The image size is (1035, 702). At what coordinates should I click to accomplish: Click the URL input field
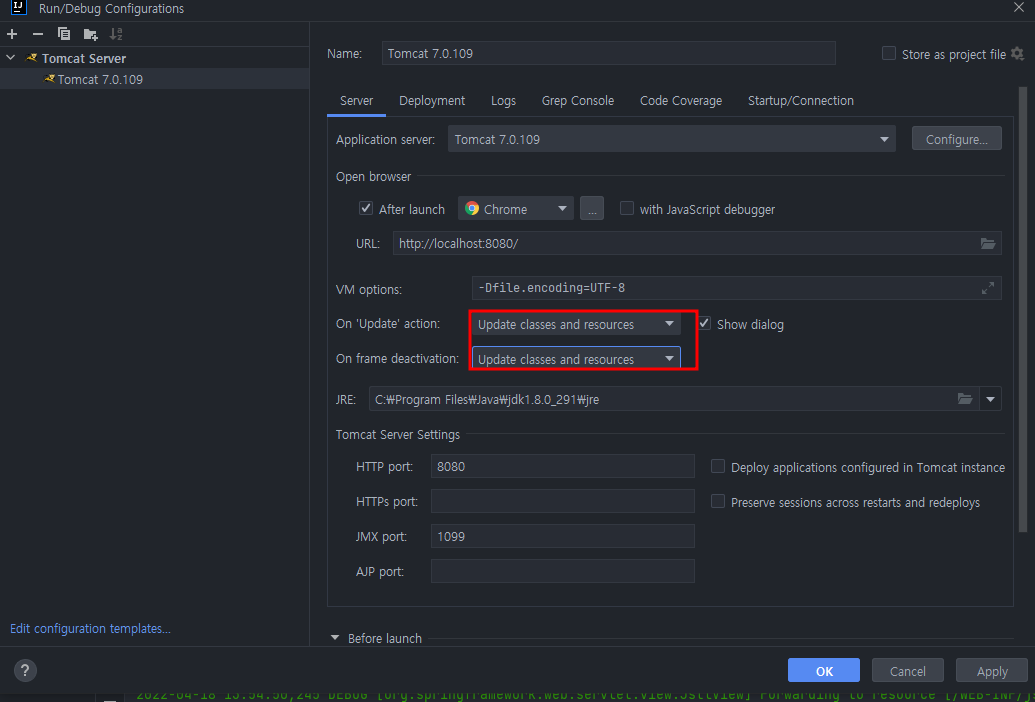pyautogui.click(x=697, y=243)
